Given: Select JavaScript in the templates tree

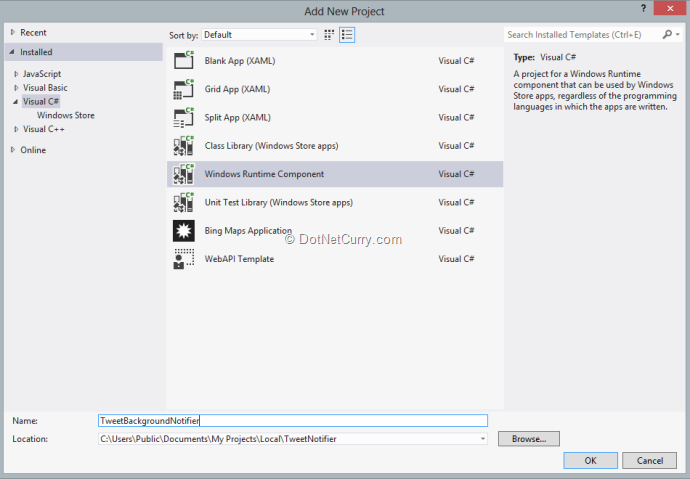Looking at the screenshot, I should tap(42, 74).
